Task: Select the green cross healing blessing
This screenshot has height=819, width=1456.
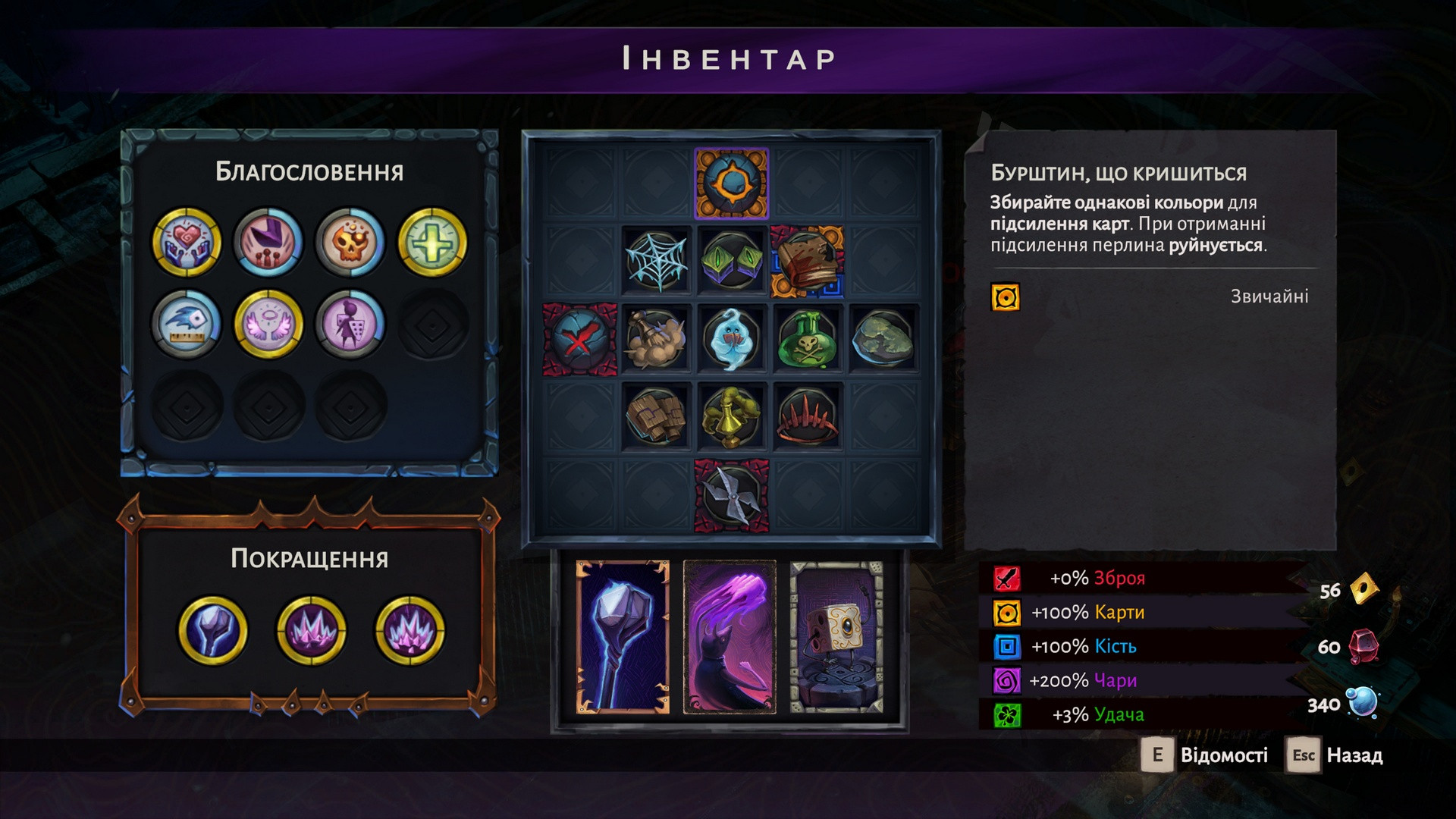Action: click(432, 243)
